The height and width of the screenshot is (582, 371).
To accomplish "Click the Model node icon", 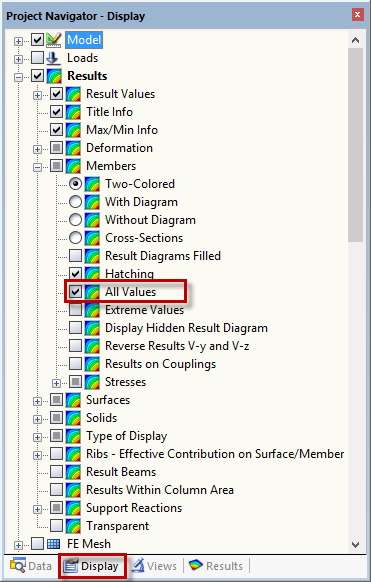I will pyautogui.click(x=54, y=40).
